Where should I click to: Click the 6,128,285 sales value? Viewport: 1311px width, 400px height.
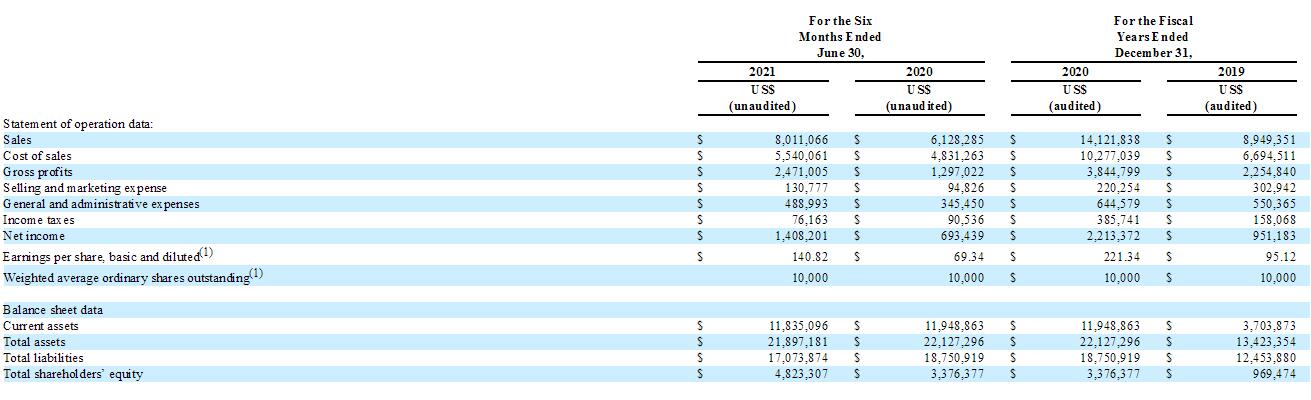point(957,140)
